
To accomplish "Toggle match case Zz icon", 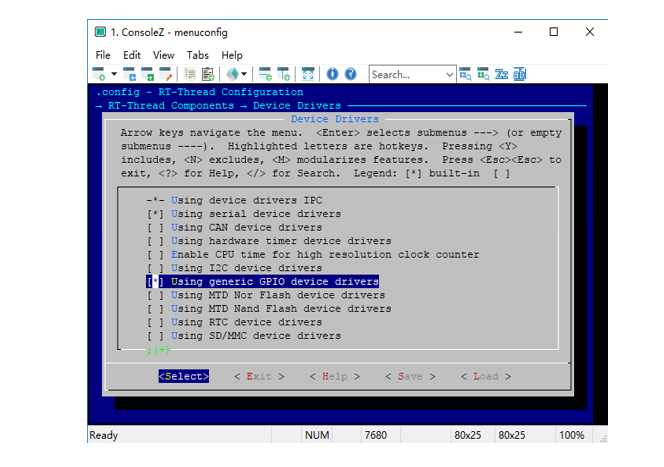I will click(x=501, y=74).
